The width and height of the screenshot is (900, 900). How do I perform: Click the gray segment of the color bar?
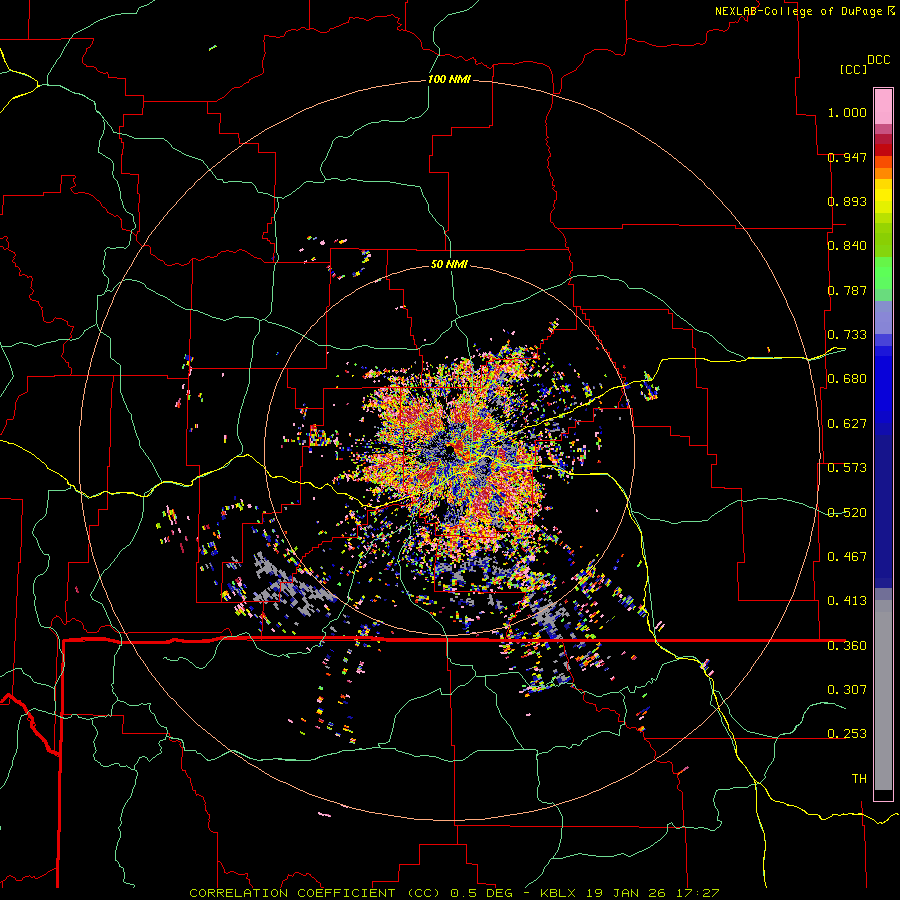(883, 695)
